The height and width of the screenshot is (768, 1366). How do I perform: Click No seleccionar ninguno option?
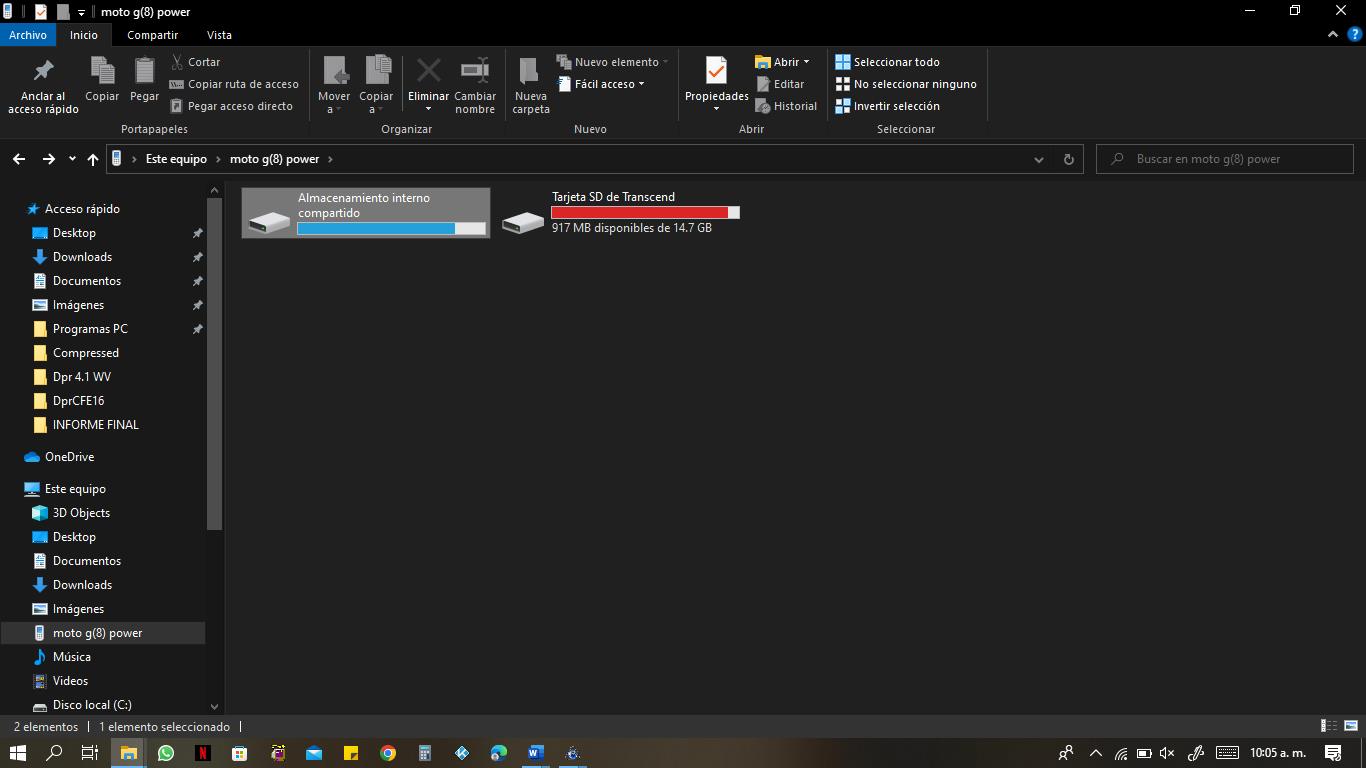pyautogui.click(x=914, y=84)
